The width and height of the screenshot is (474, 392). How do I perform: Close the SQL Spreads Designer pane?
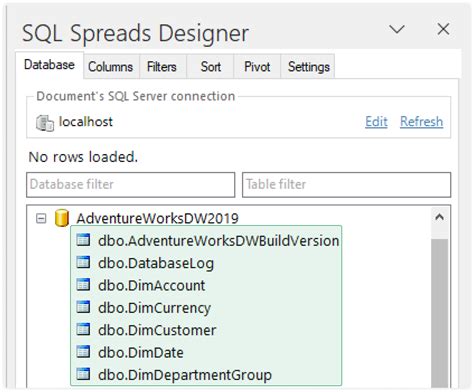[443, 29]
